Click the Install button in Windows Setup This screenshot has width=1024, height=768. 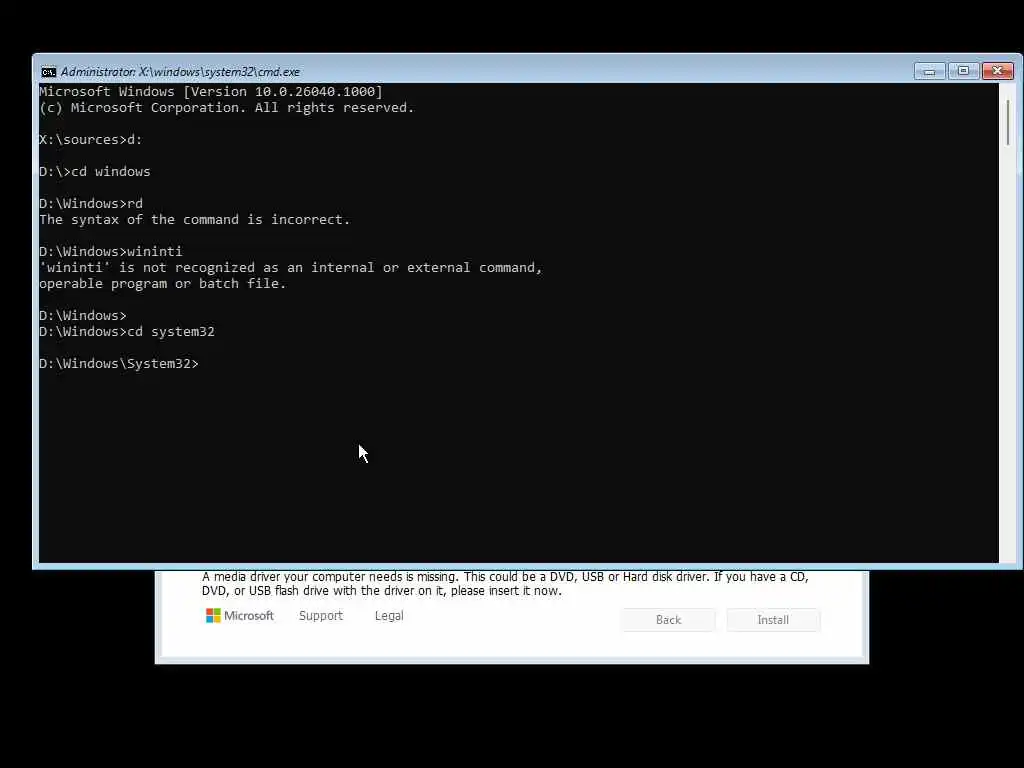[773, 620]
